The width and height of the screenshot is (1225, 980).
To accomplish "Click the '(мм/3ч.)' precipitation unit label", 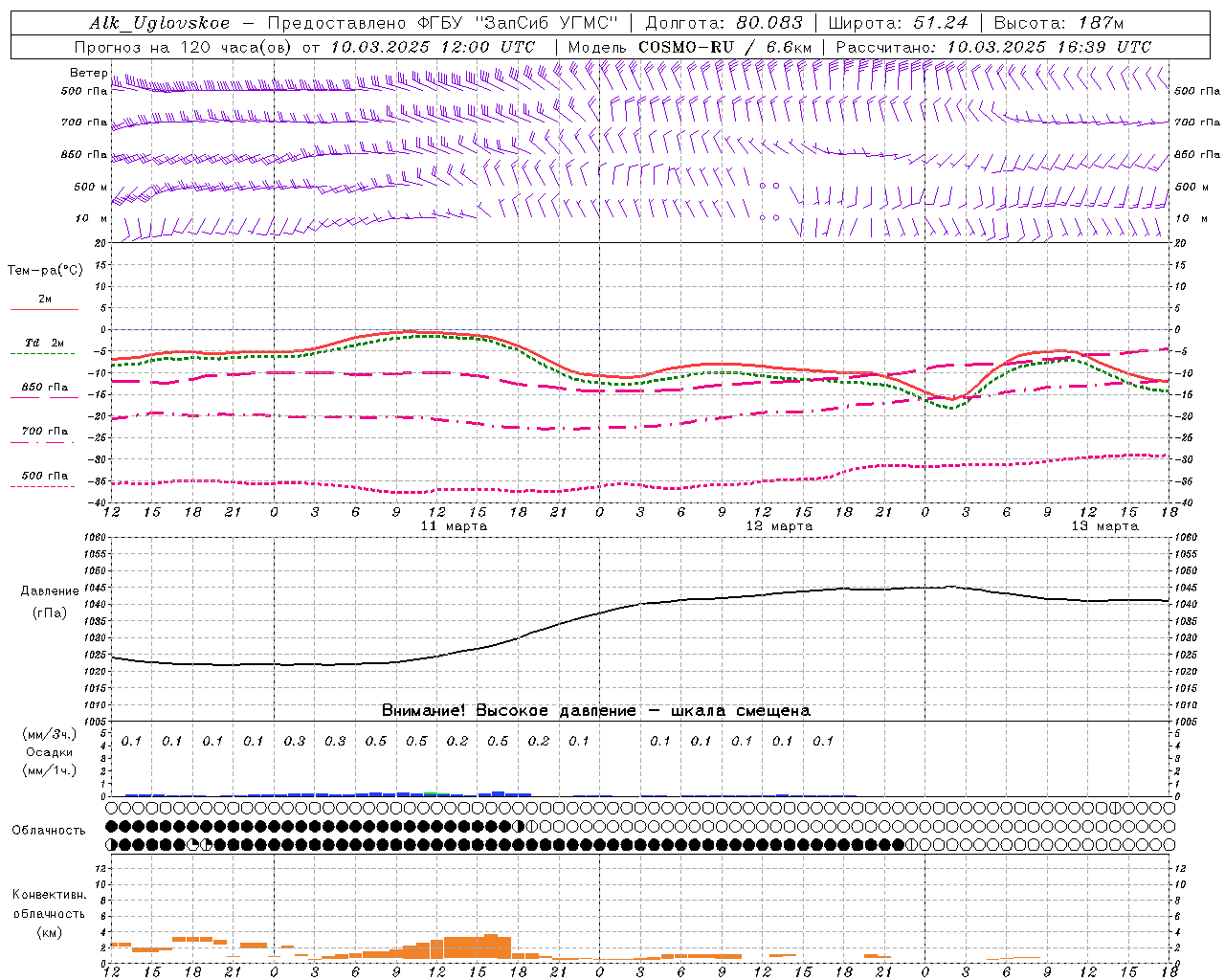I will click(50, 734).
